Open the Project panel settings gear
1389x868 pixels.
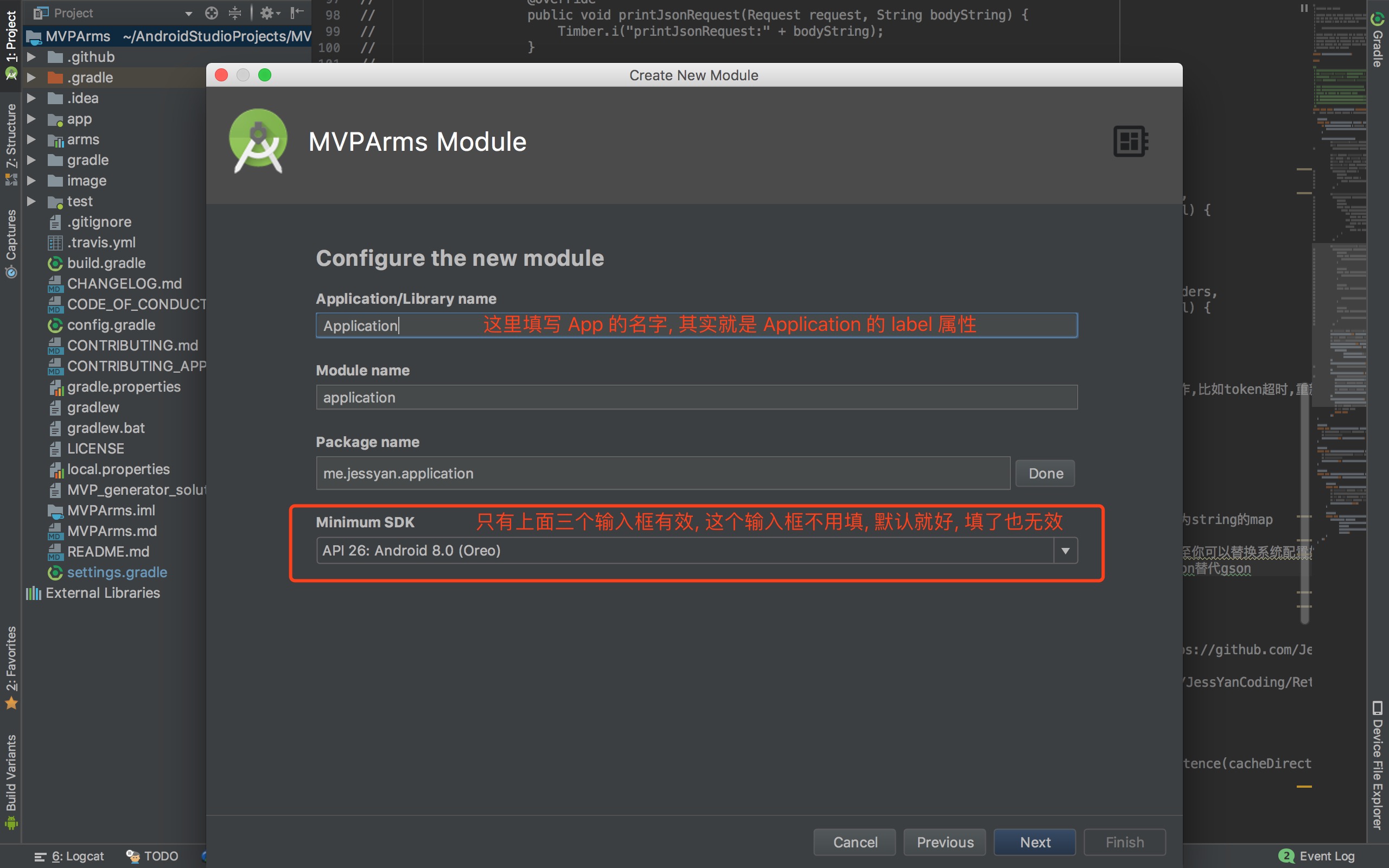[x=267, y=12]
